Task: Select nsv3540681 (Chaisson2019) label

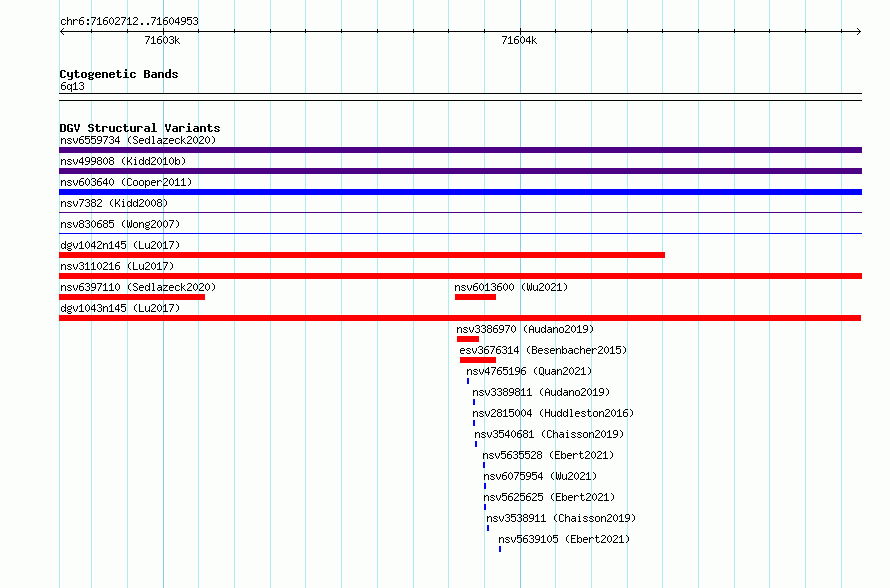Action: (549, 434)
